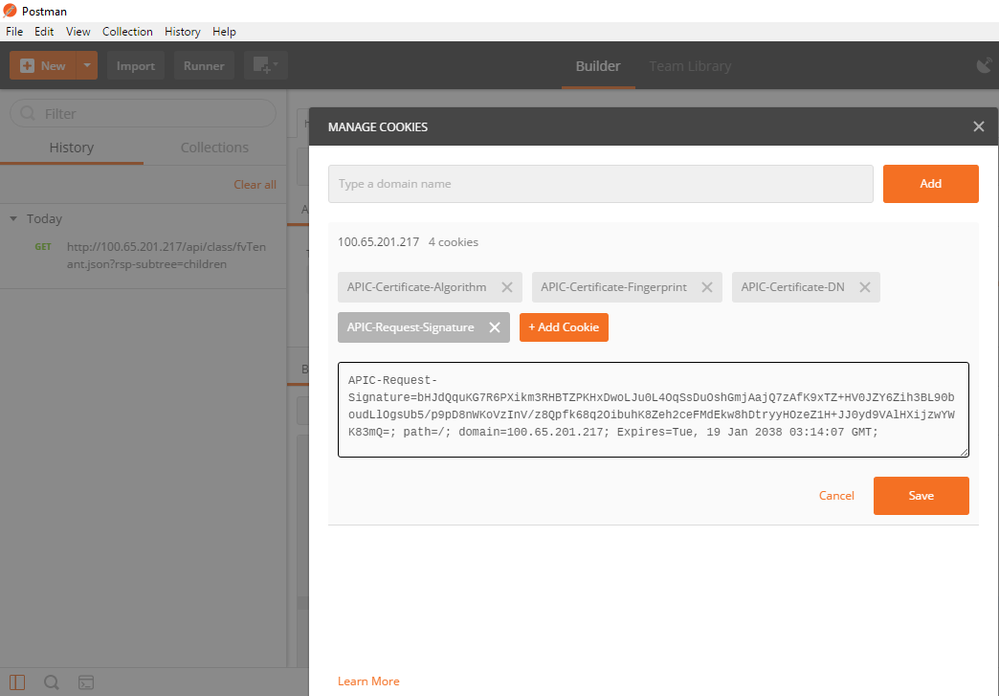Collapse the Today history group
Screen dimensions: 999x696
click(x=14, y=219)
